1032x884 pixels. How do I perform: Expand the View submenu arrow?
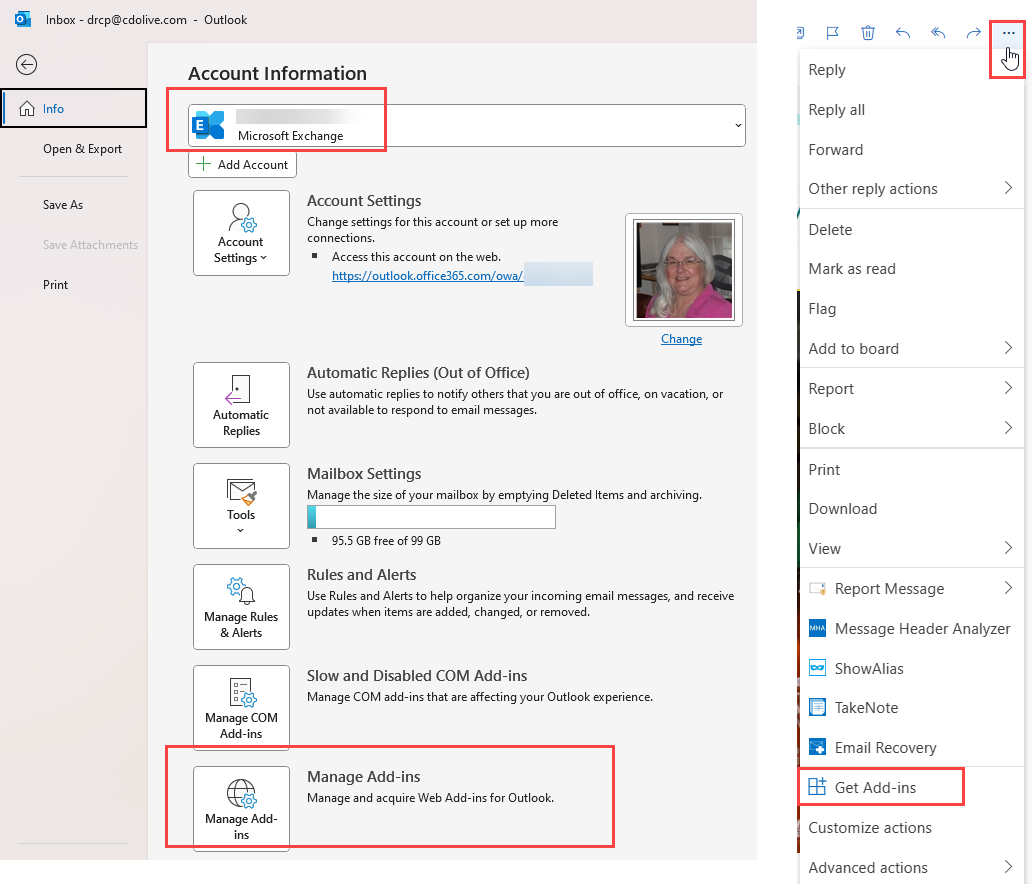pyautogui.click(x=1008, y=548)
